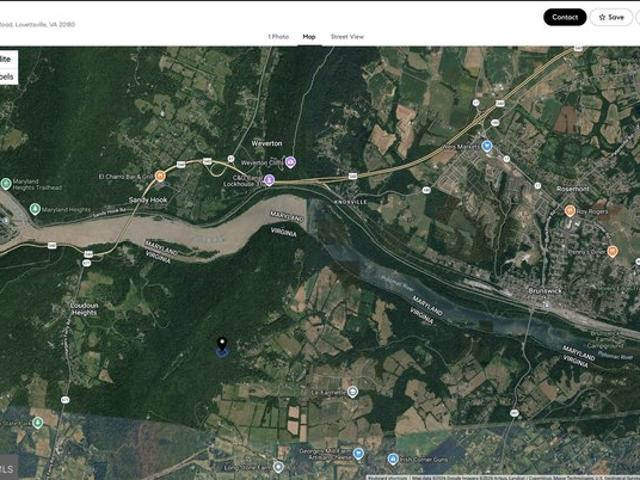This screenshot has width=640, height=480.
Task: Click Maryland Heights park green marker
Action: (x=35, y=209)
